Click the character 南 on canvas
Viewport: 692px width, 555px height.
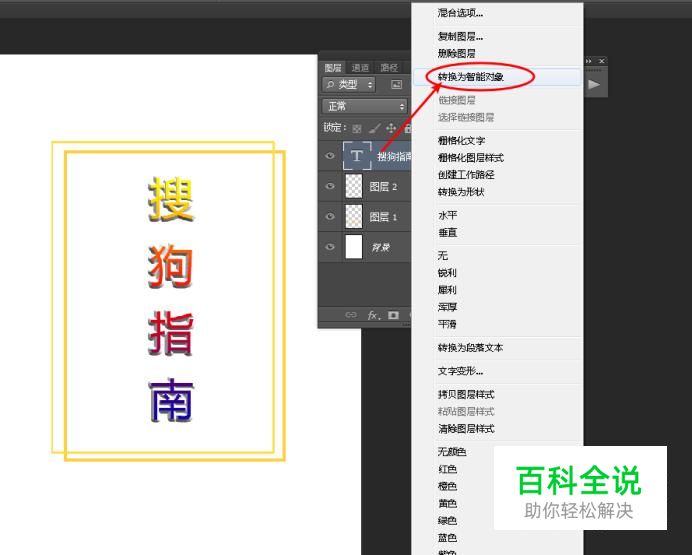coord(171,401)
